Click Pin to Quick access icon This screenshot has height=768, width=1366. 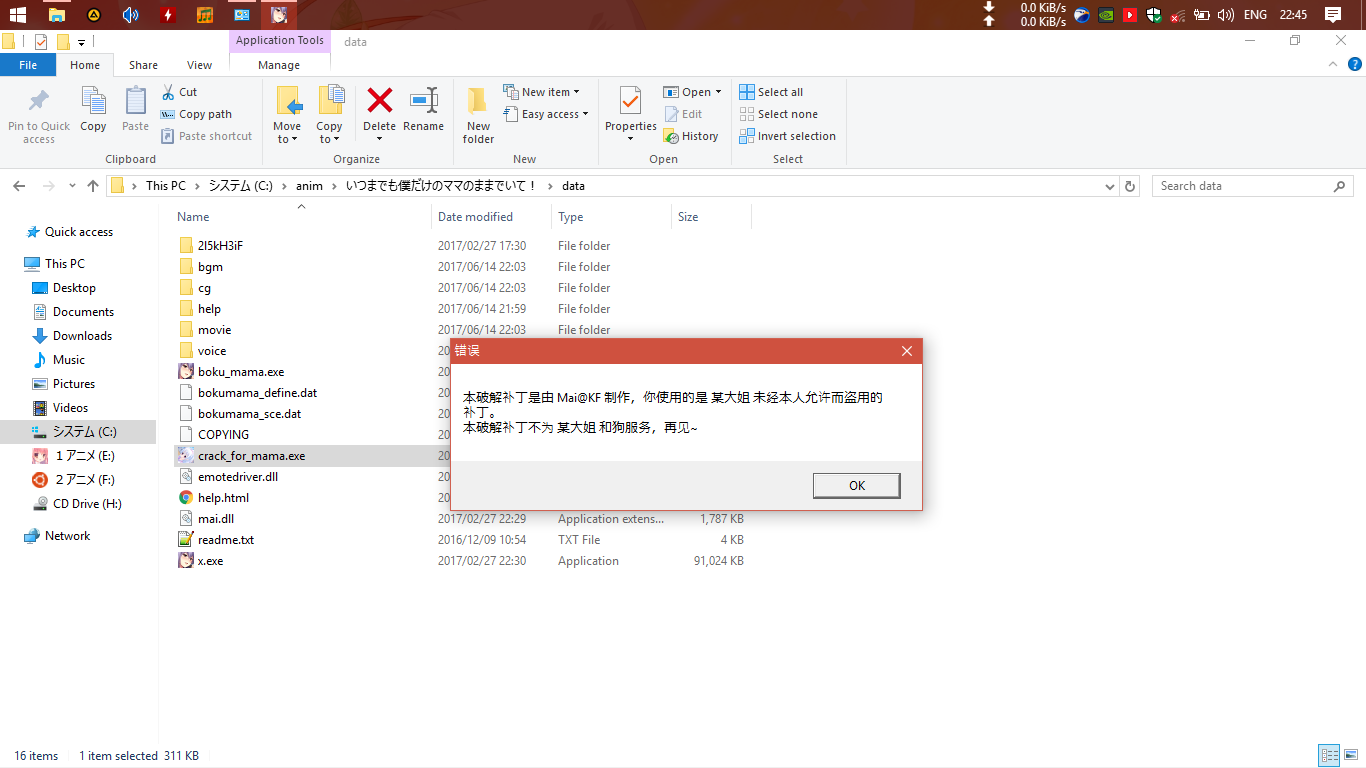pos(39,101)
